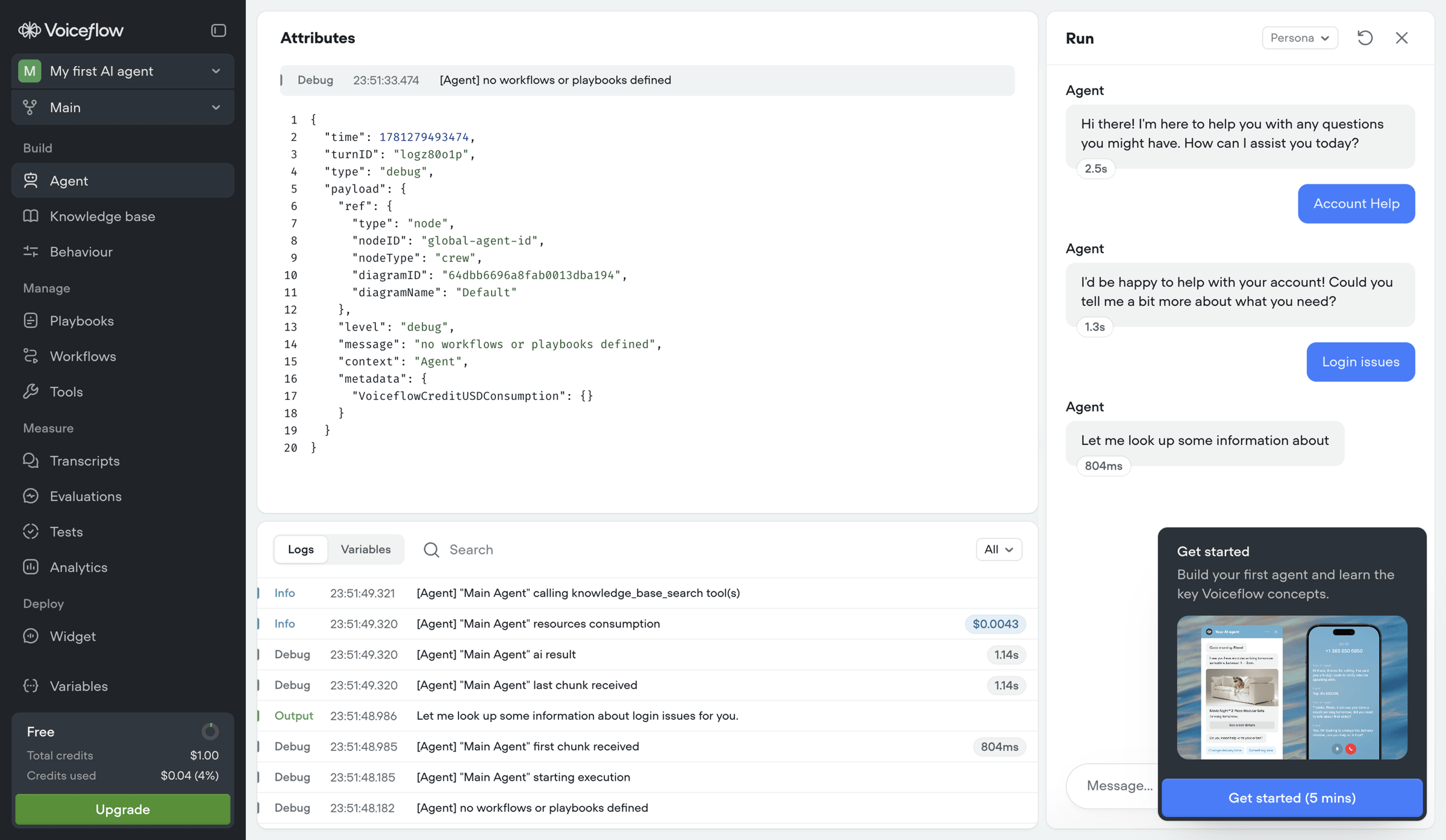Select the "ai result" debug log row
This screenshot has height=840, width=1446.
point(648,655)
